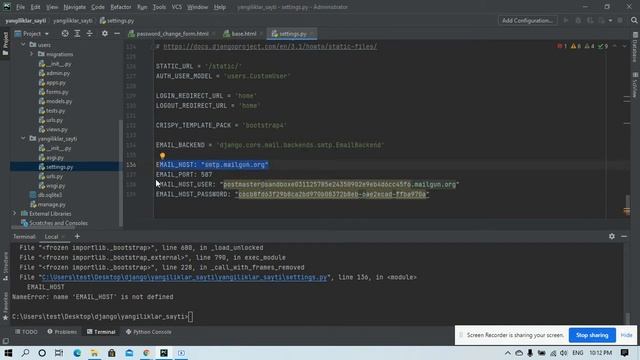Toggle the Project side tool button

(x=5, y=44)
